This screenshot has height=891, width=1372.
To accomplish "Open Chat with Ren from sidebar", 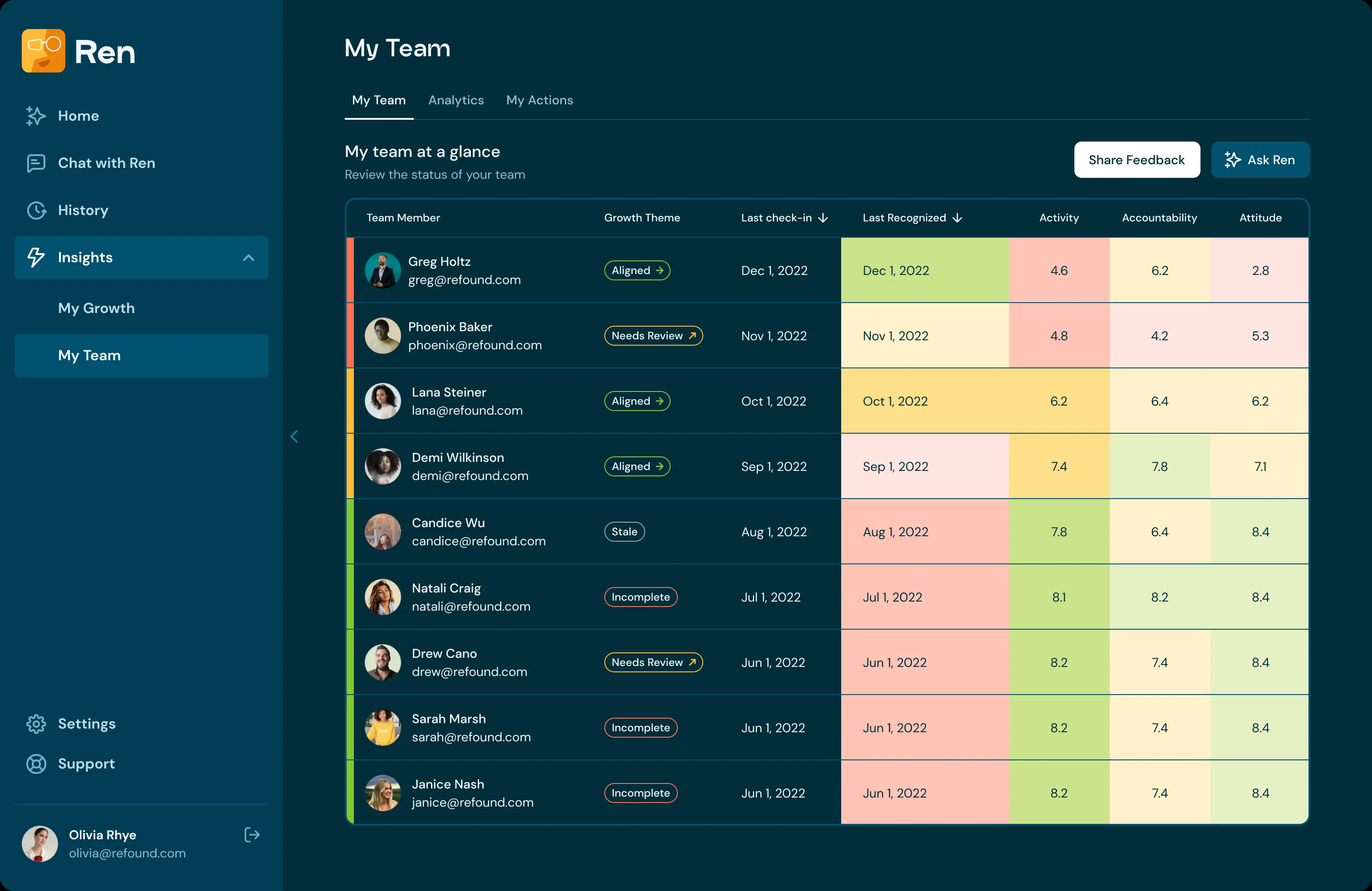I will pos(106,163).
